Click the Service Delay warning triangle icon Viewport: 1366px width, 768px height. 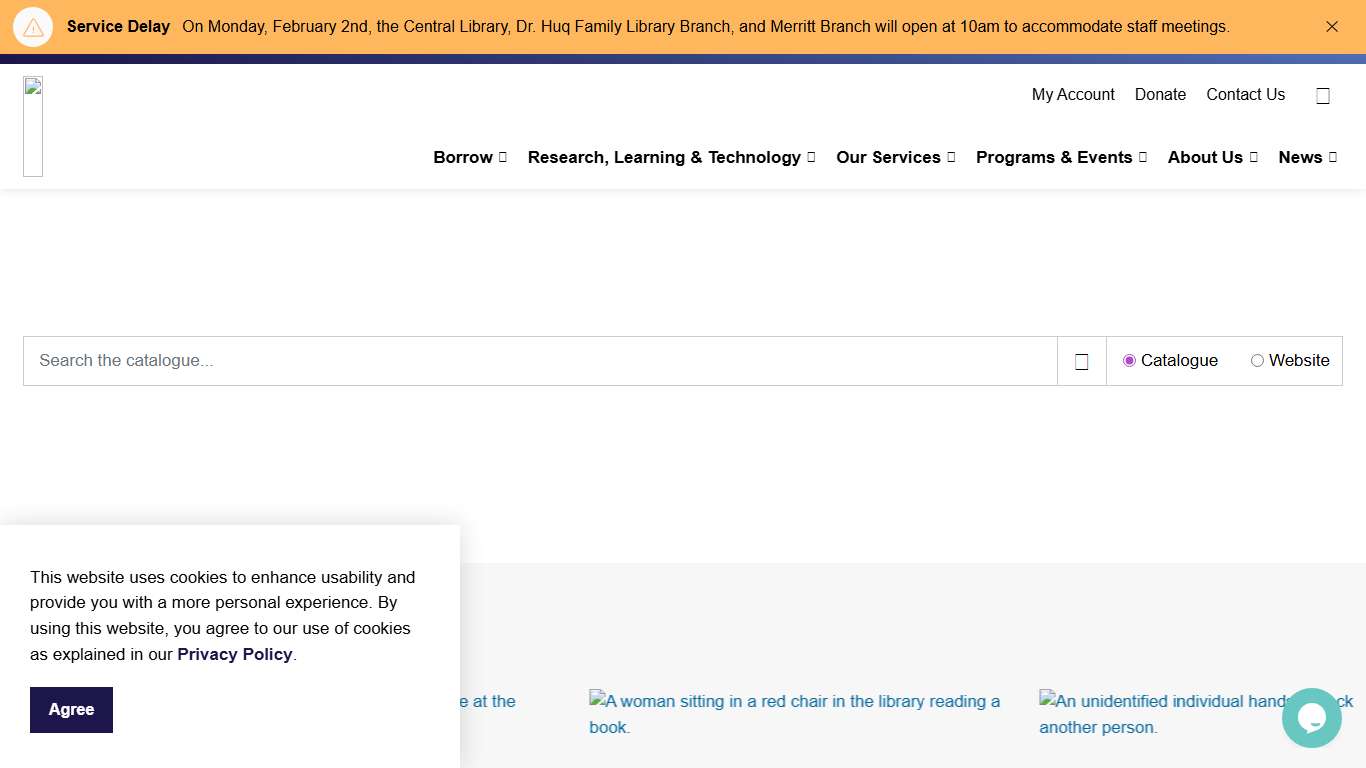pyautogui.click(x=33, y=27)
